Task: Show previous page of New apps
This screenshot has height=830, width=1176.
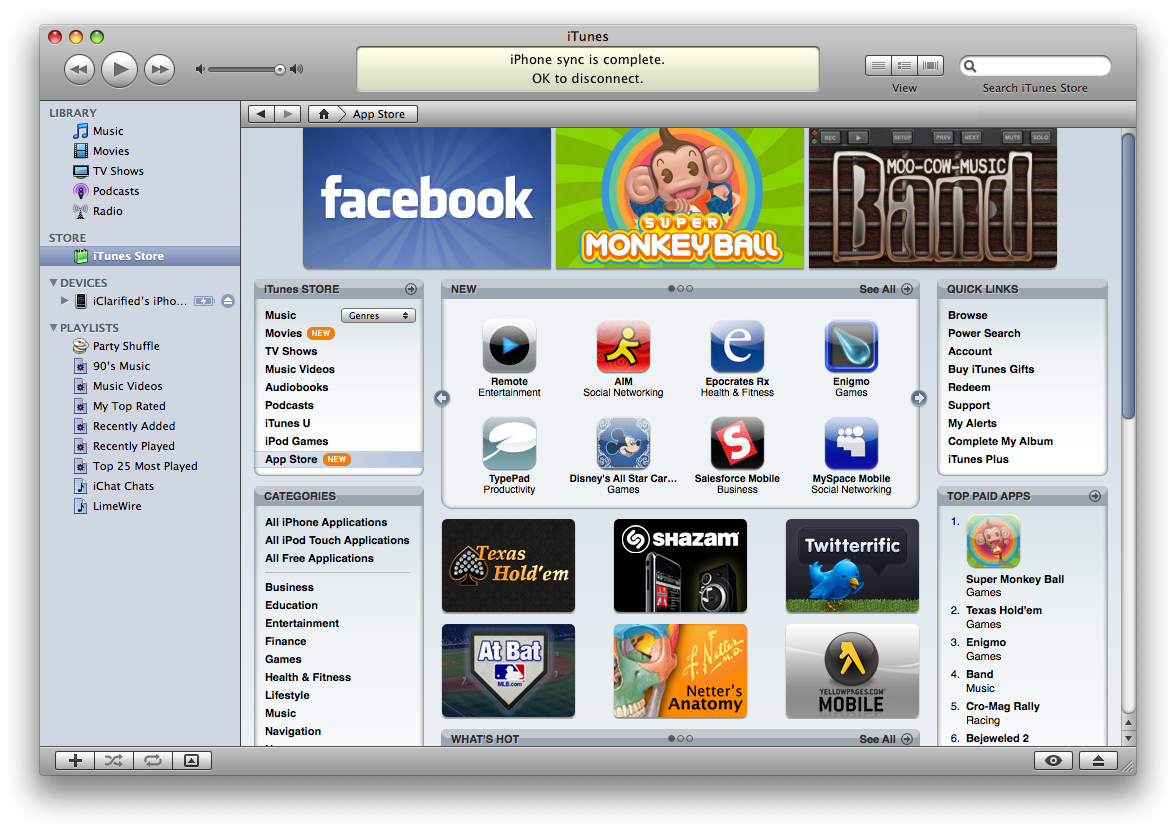Action: [x=442, y=398]
